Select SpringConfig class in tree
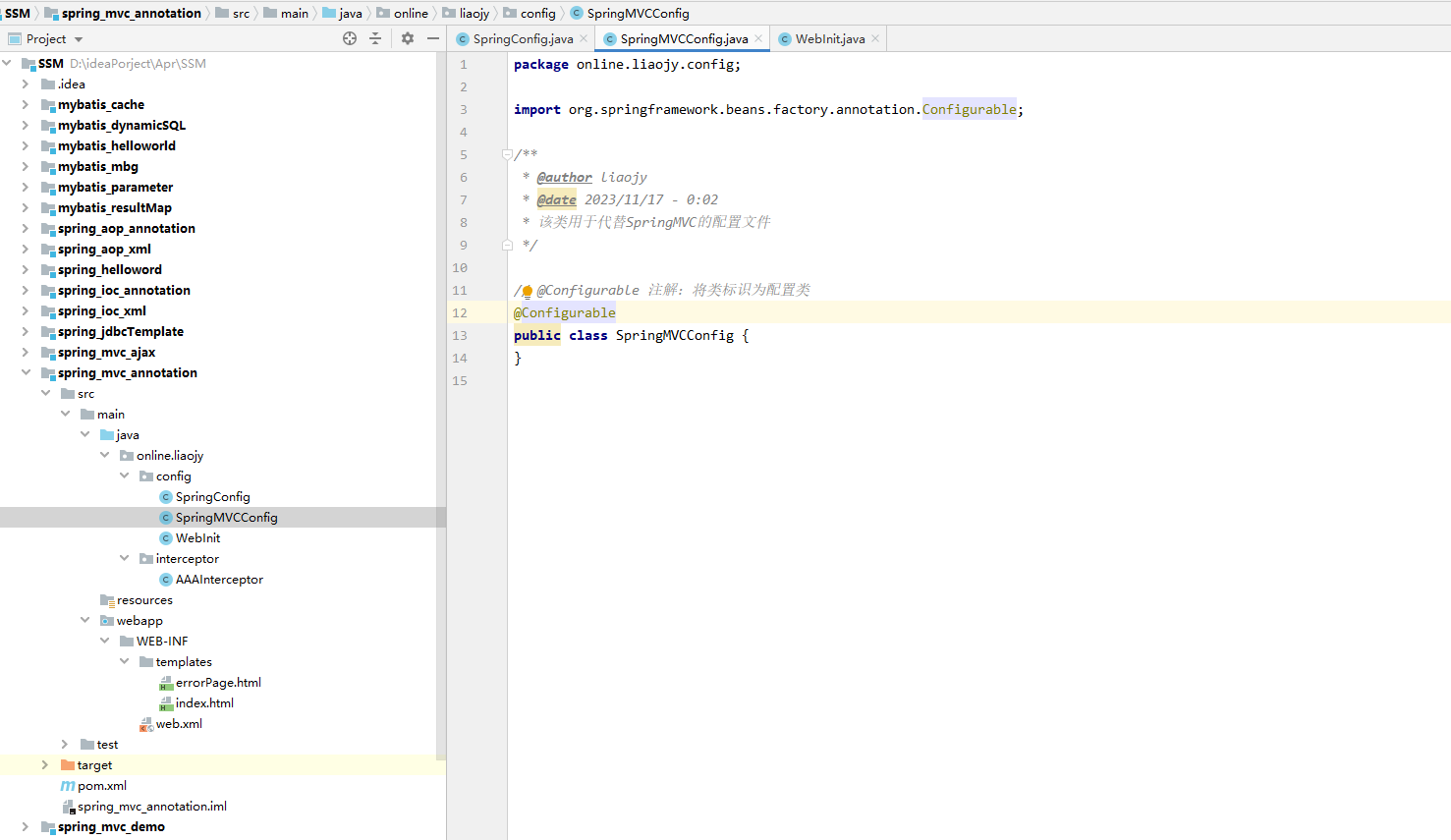 click(x=212, y=497)
